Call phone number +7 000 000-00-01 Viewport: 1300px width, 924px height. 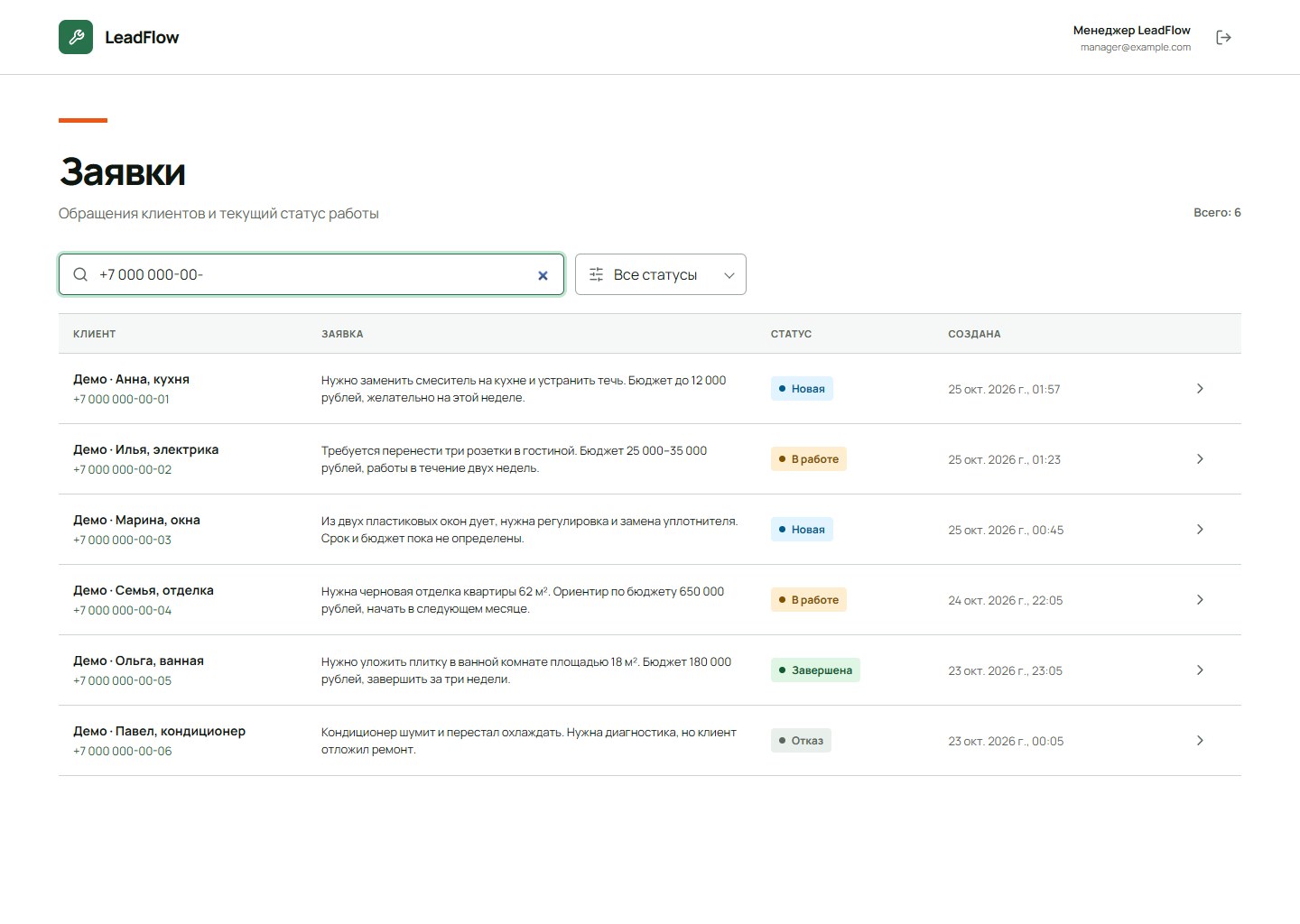pos(121,399)
